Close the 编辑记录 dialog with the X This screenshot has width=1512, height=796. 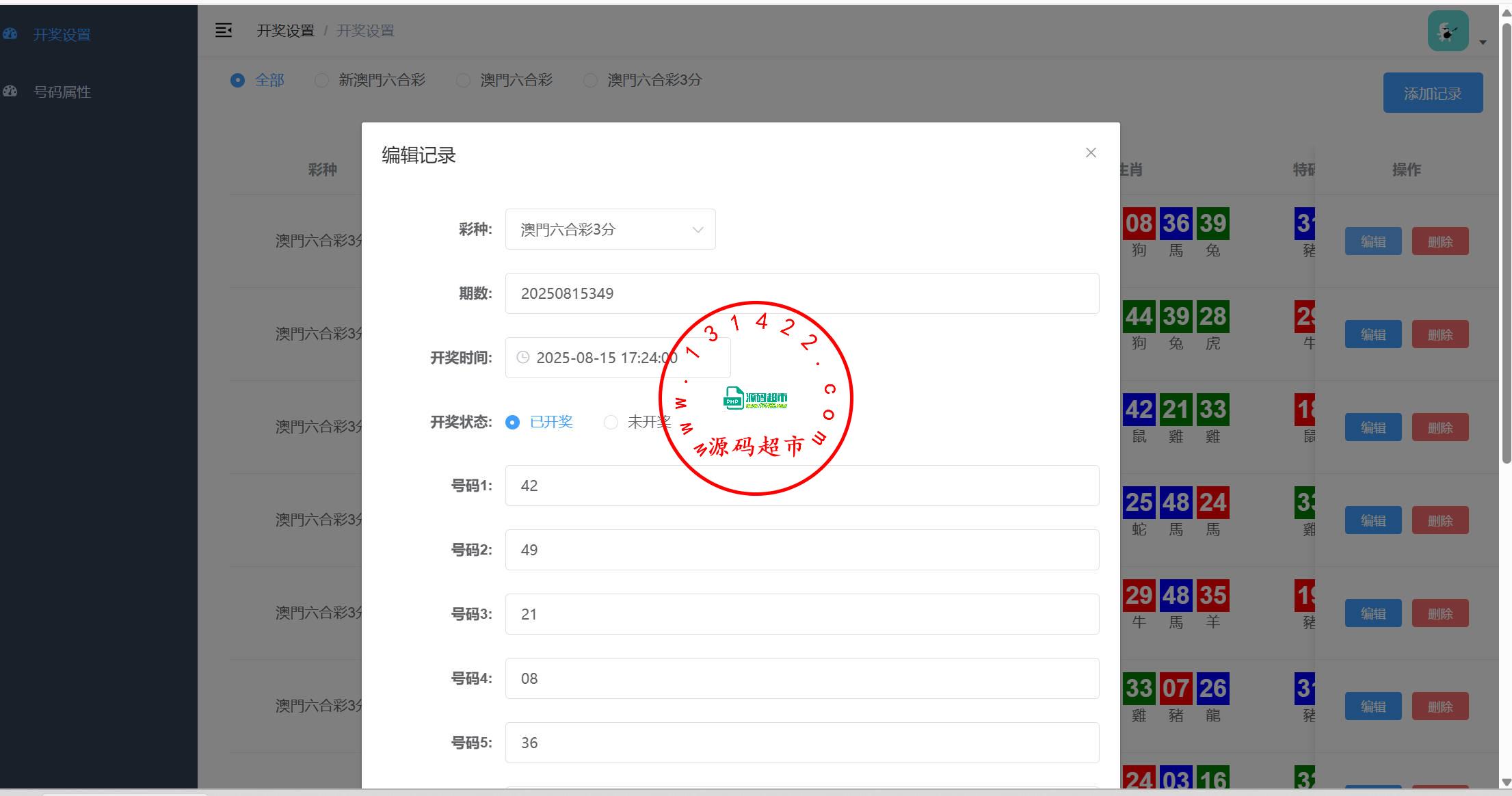pyautogui.click(x=1091, y=152)
